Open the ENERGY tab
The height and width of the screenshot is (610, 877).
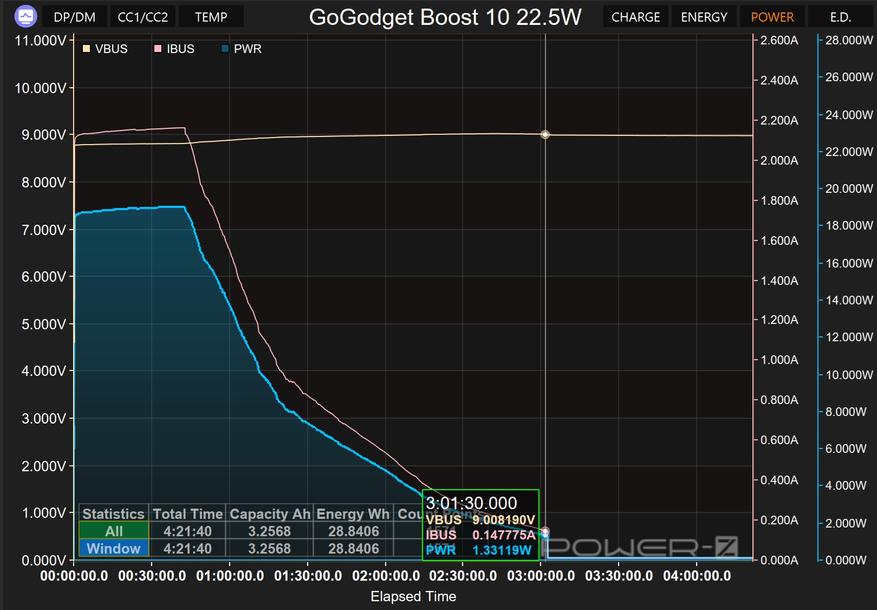point(704,17)
